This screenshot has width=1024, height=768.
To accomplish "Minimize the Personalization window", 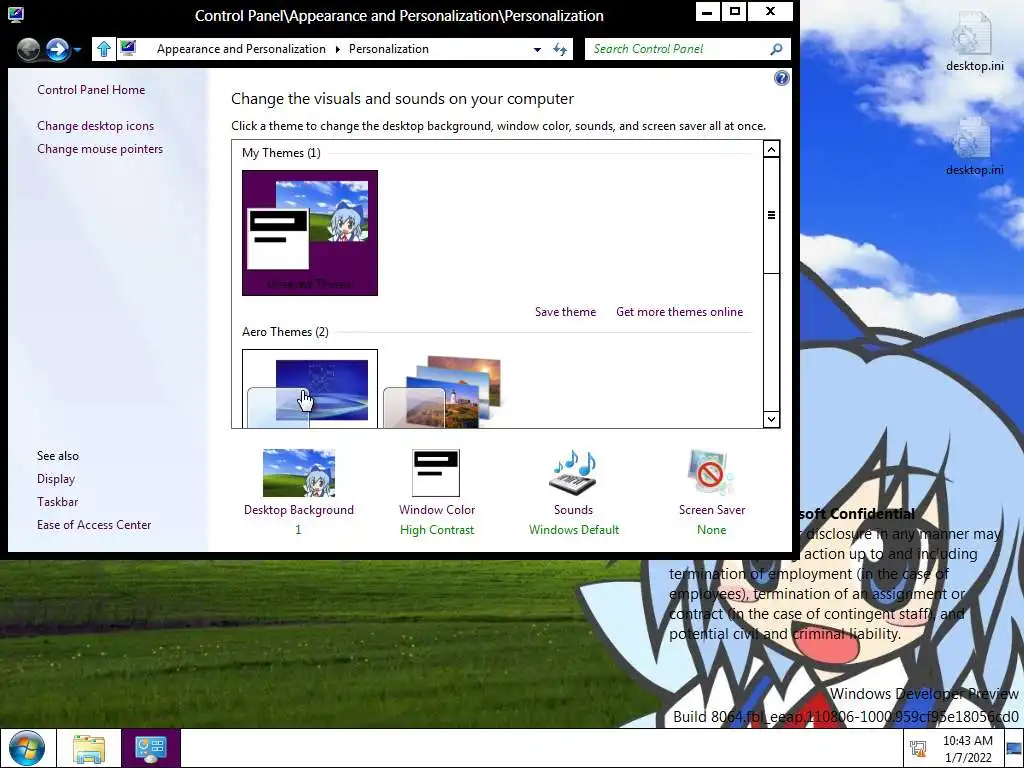I will click(707, 11).
